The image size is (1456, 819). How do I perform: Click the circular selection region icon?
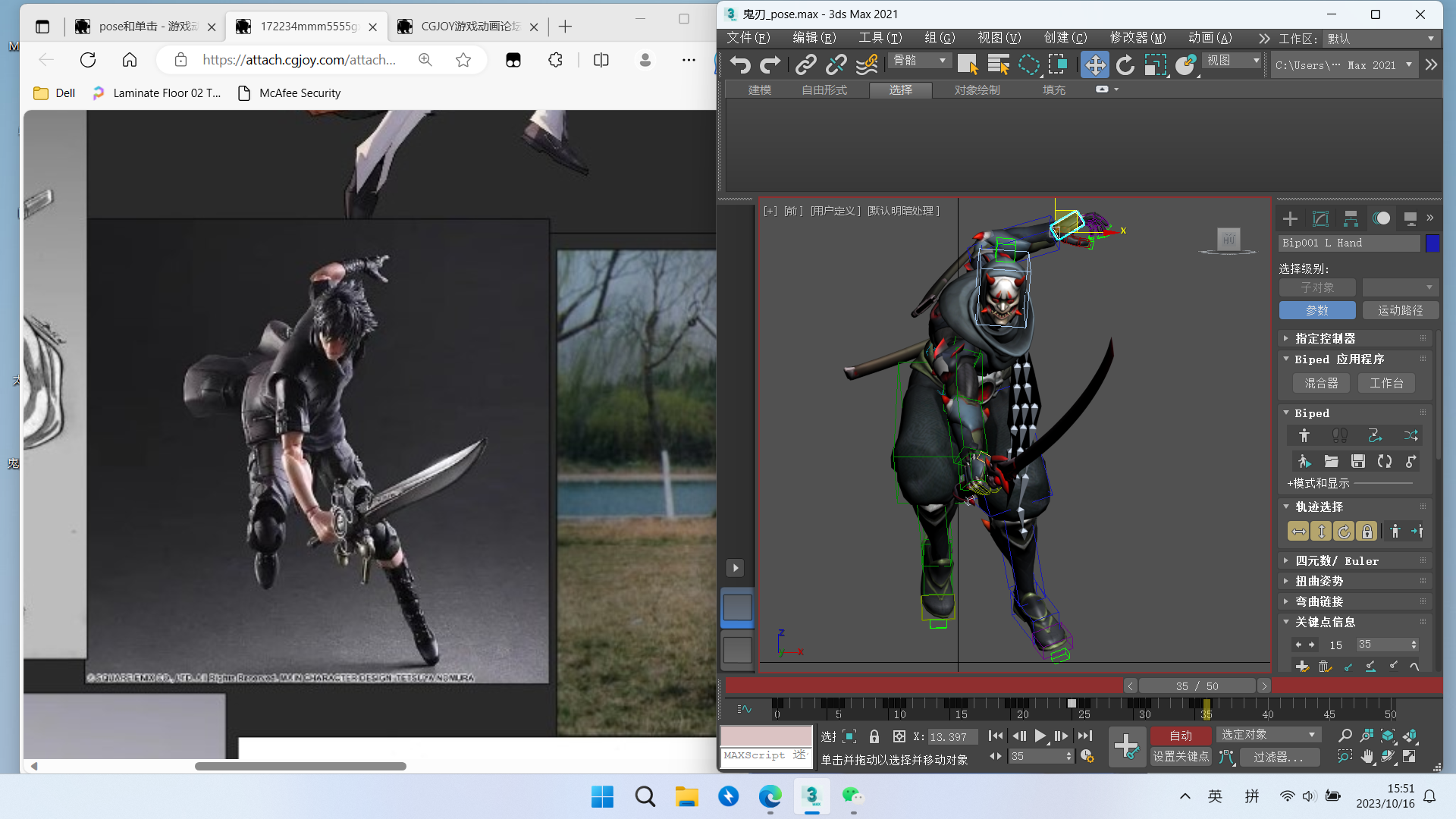(x=1029, y=65)
